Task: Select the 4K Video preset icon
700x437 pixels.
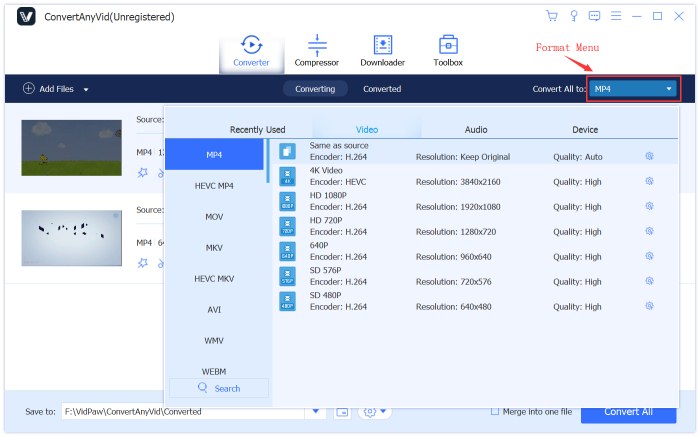Action: 288,176
